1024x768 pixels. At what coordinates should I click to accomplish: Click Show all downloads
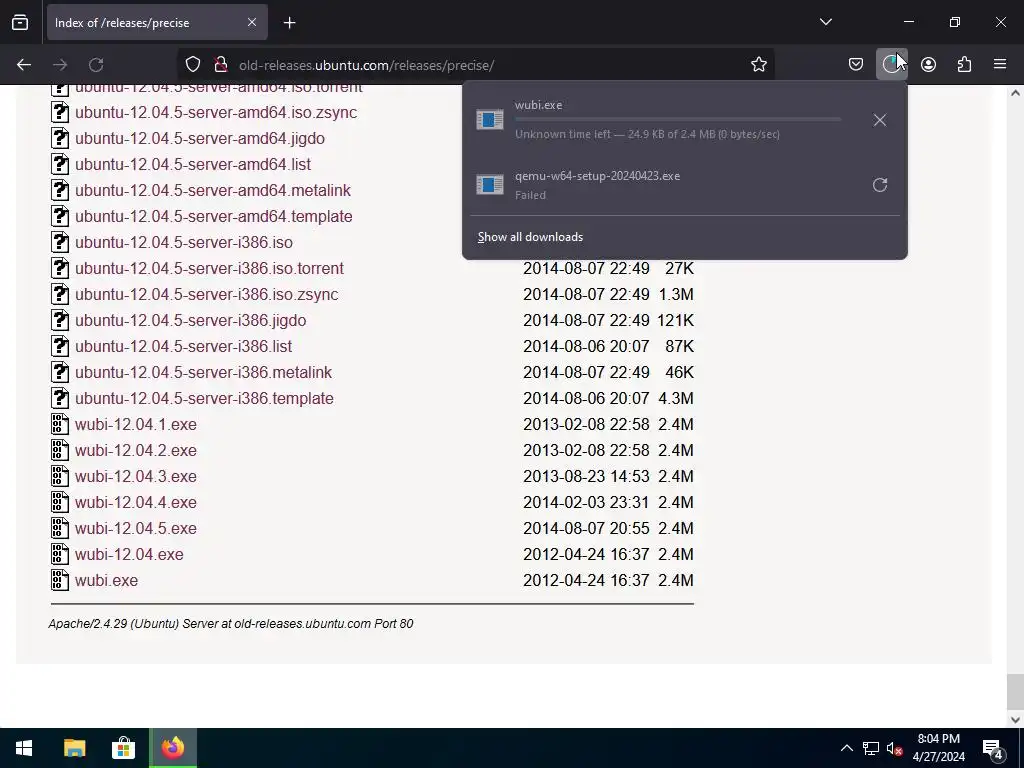click(x=530, y=237)
